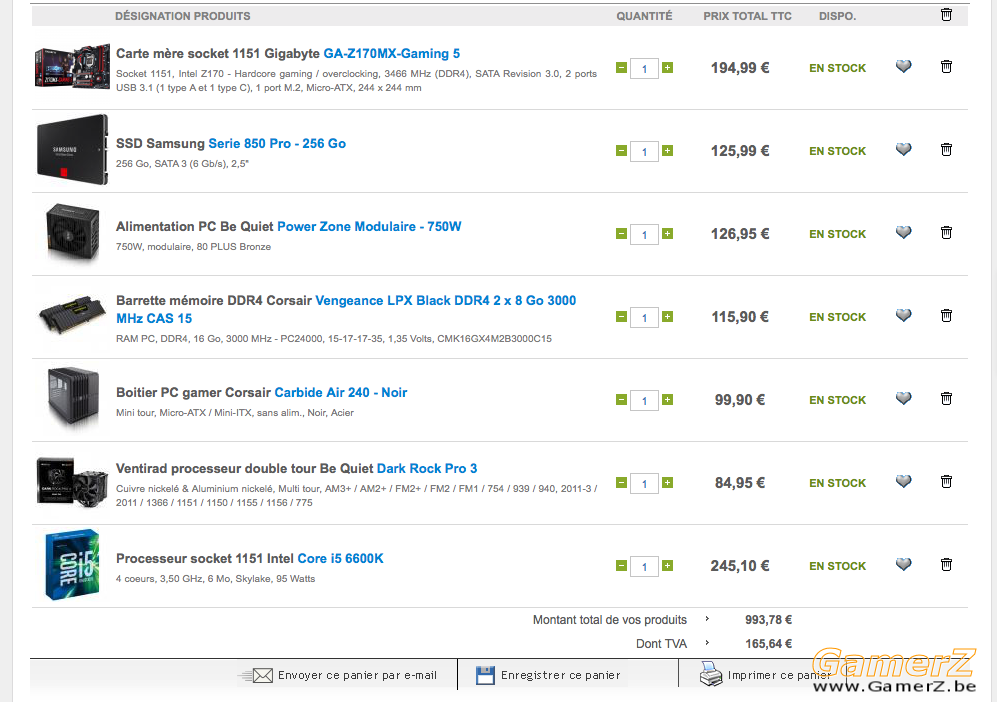Increase Dark Rock Pro 3 quantity
This screenshot has height=702, width=997.
pyautogui.click(x=667, y=483)
